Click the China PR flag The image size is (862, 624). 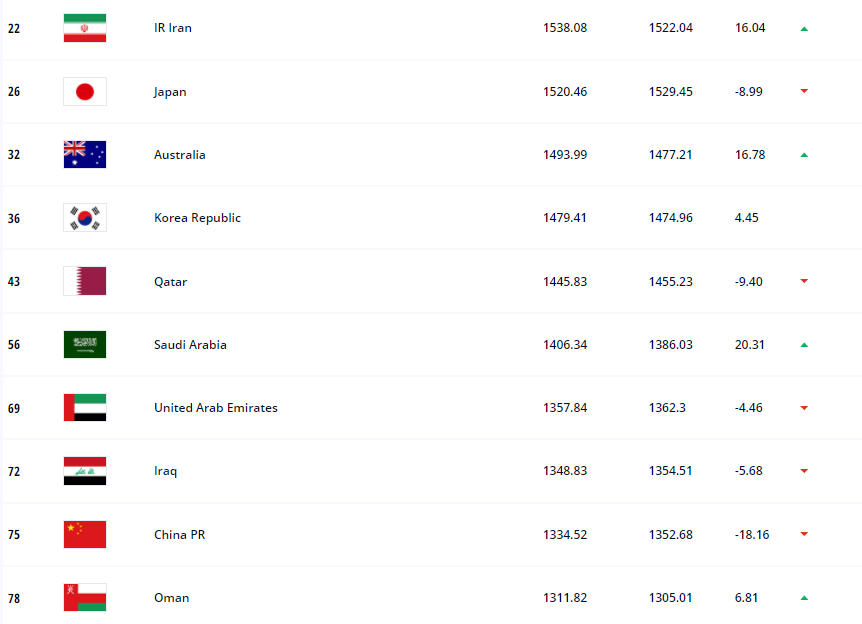pos(85,534)
